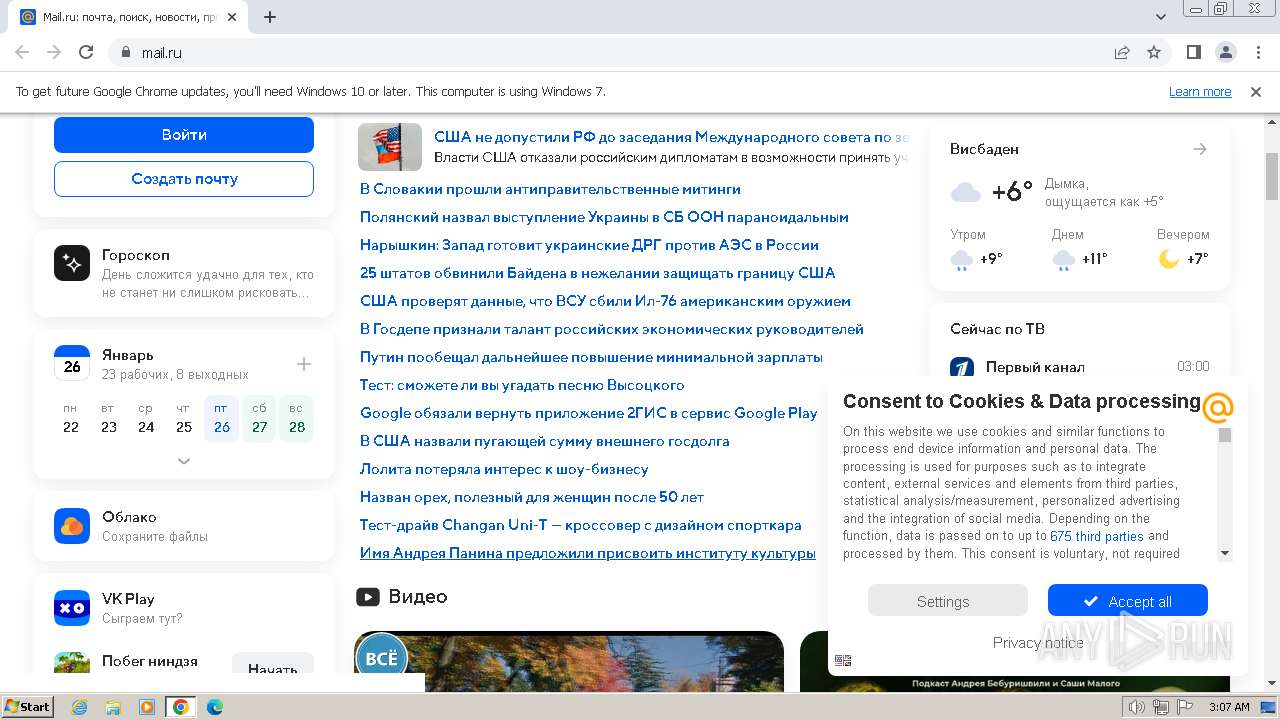This screenshot has height=720, width=1280.
Task: Open Windows Explorer folder in taskbar
Action: tap(113, 707)
